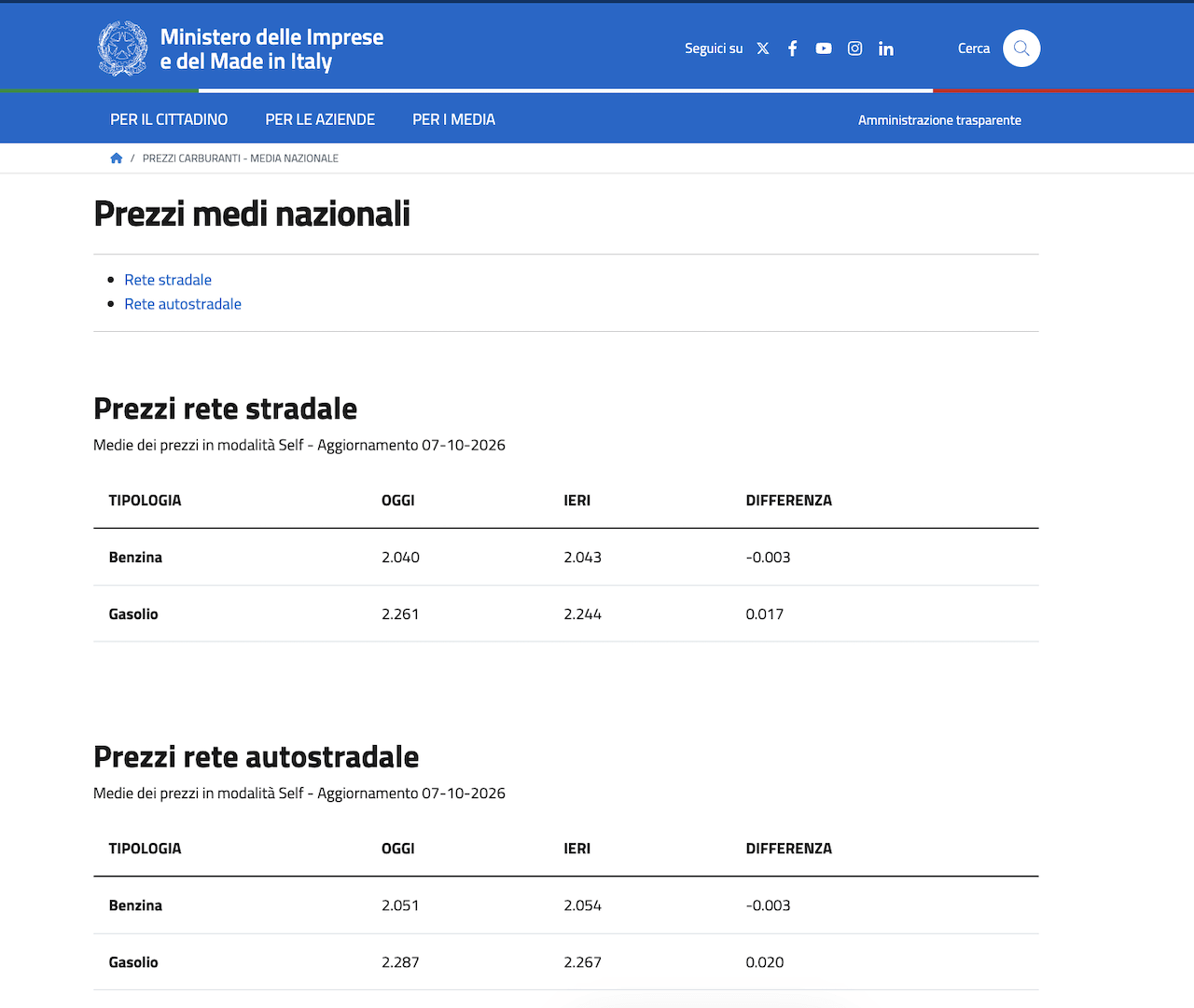The image size is (1194, 1008).
Task: Jump to Rete stradale section link
Action: tap(168, 280)
